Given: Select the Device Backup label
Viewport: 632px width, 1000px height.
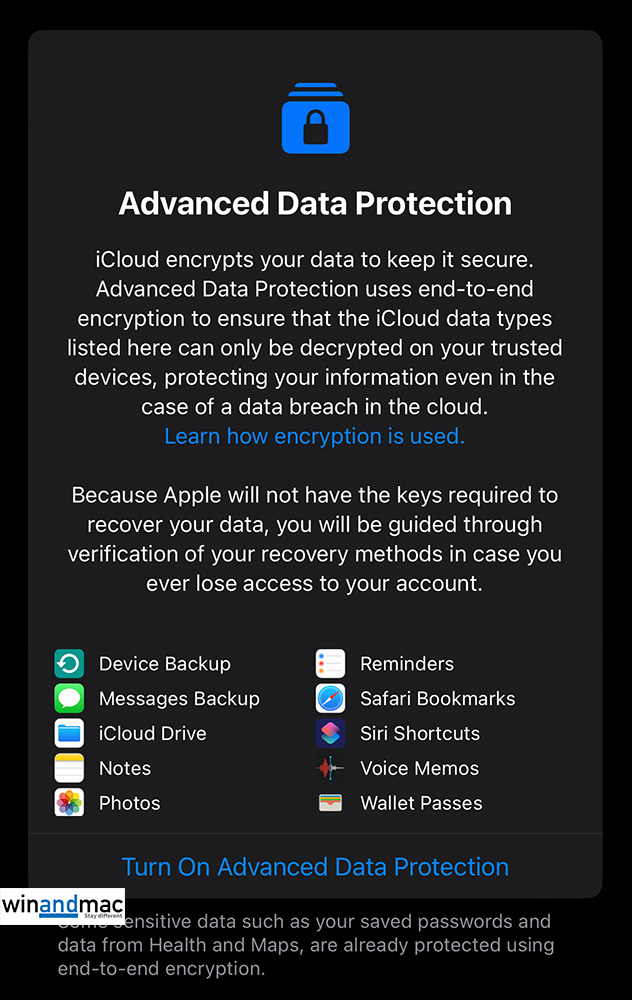Looking at the screenshot, I should click(x=164, y=664).
